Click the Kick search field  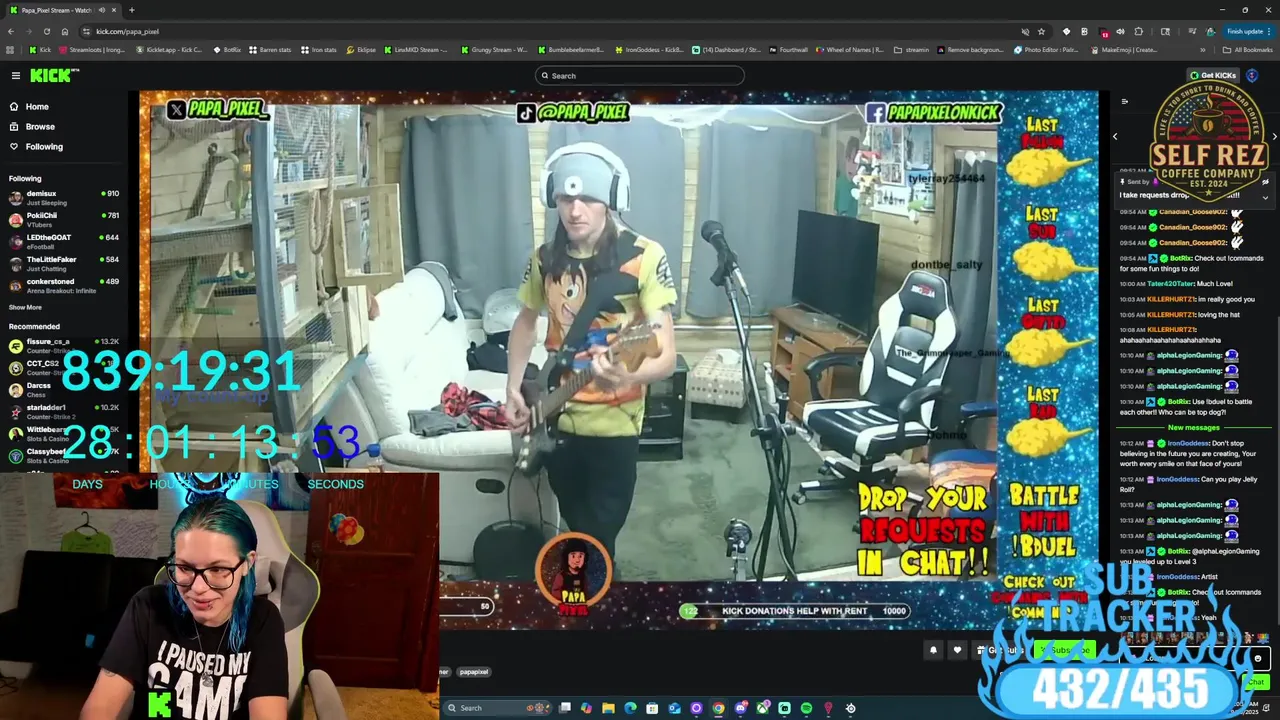tap(640, 75)
